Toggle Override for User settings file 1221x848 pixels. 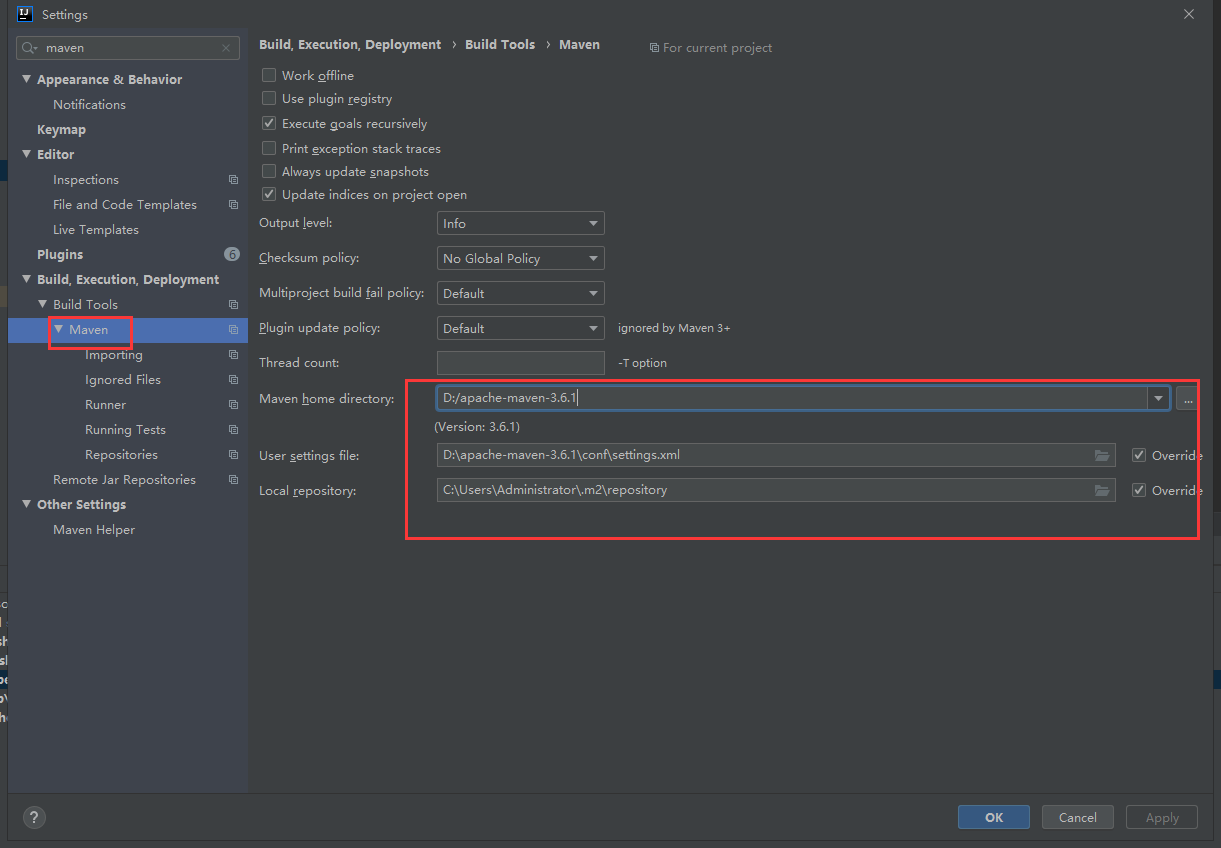pos(1139,455)
